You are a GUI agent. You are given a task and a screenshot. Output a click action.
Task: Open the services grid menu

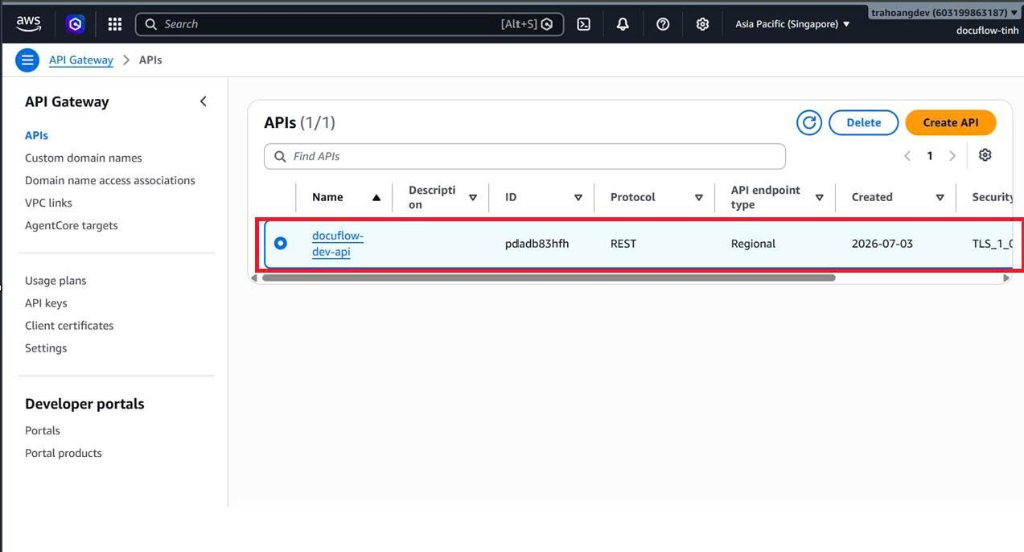115,24
